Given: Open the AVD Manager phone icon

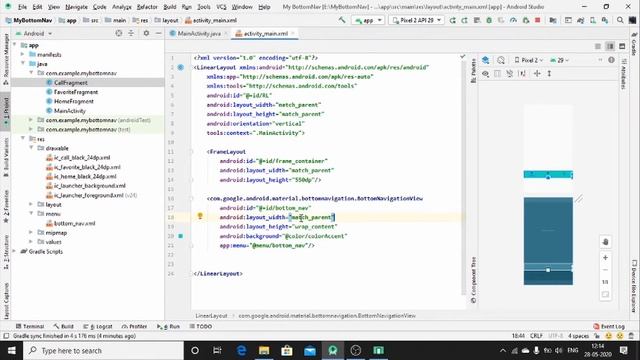Looking at the screenshot, I should (x=593, y=20).
